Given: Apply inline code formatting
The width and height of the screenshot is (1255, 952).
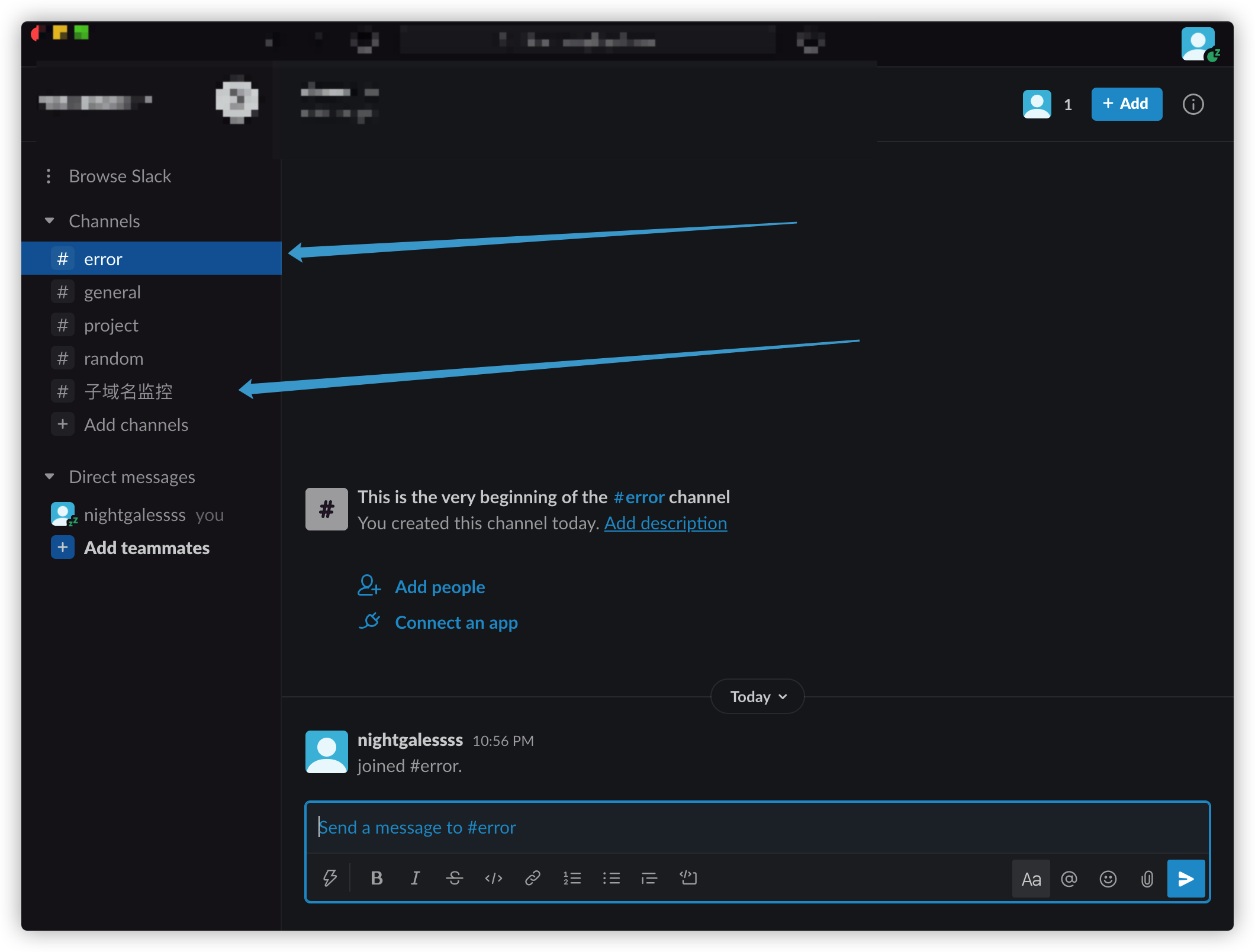Looking at the screenshot, I should (494, 878).
